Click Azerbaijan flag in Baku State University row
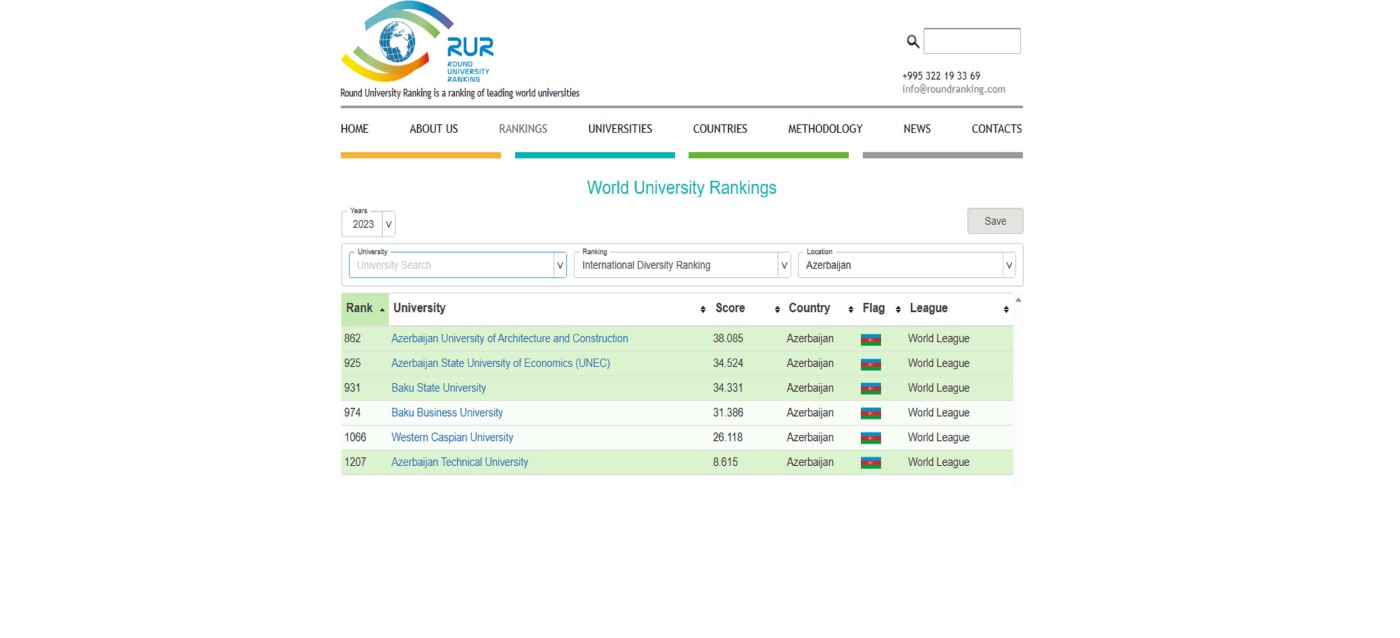 click(x=870, y=389)
